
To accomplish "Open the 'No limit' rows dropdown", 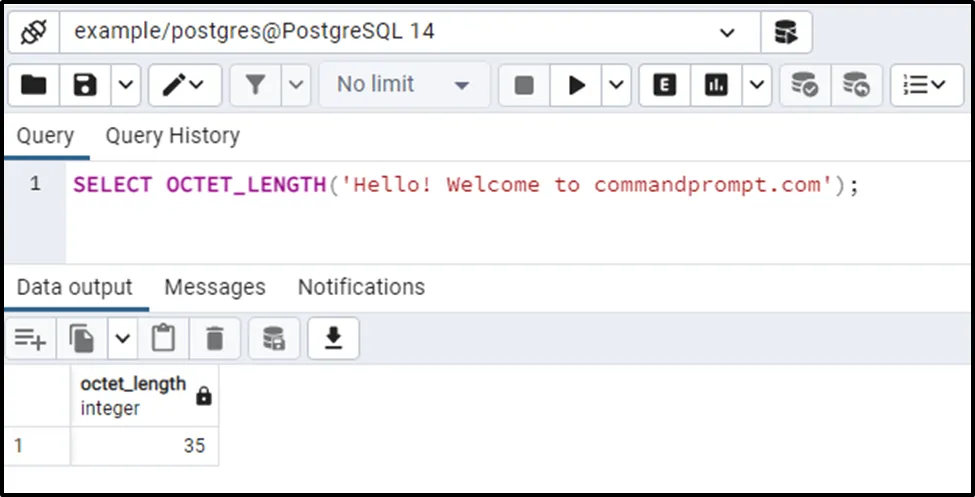I will [403, 85].
